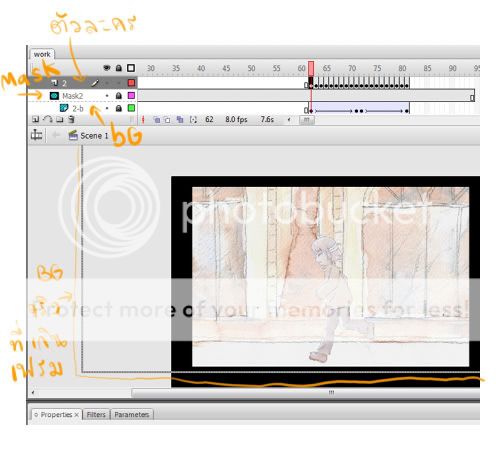Toggle Onion Skin Outlines button
This screenshot has width=500, height=450.
[x=168, y=119]
